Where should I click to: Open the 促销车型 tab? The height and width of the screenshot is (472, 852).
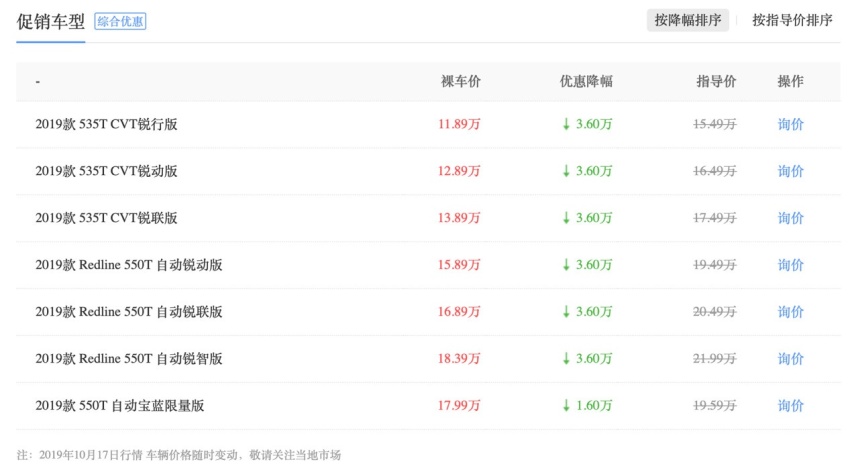[51, 22]
